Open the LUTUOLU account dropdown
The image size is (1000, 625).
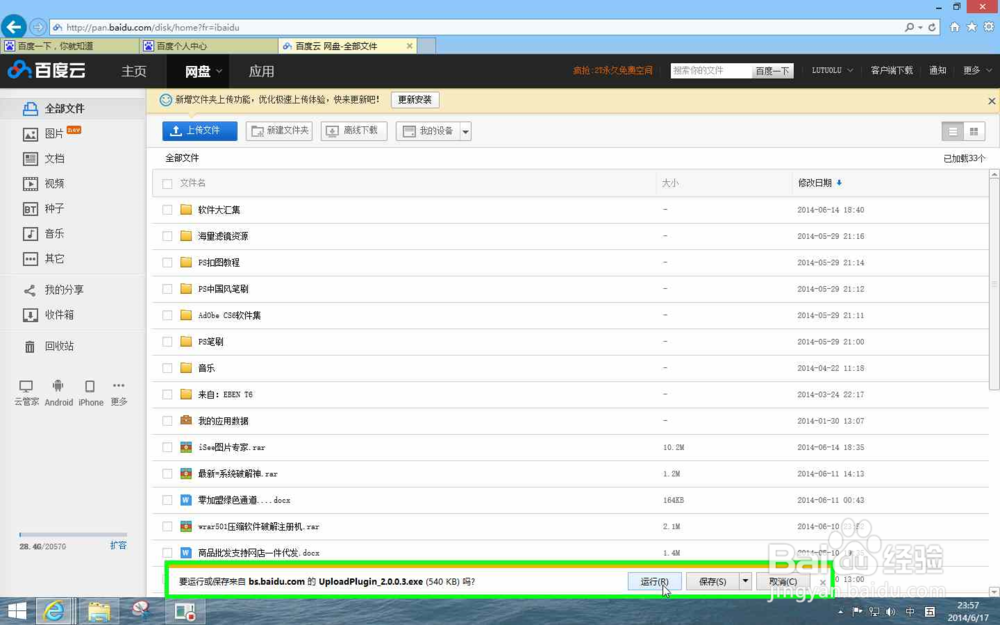pos(832,70)
